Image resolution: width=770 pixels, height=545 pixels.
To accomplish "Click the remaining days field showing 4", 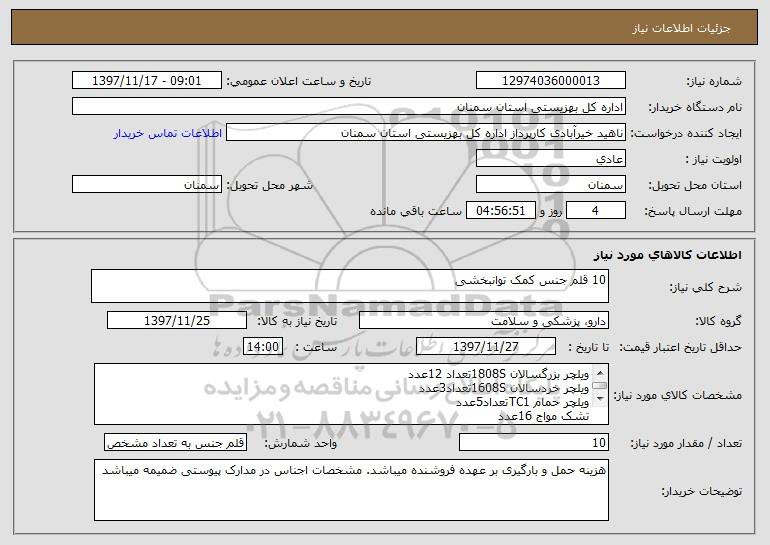I will 596,211.
